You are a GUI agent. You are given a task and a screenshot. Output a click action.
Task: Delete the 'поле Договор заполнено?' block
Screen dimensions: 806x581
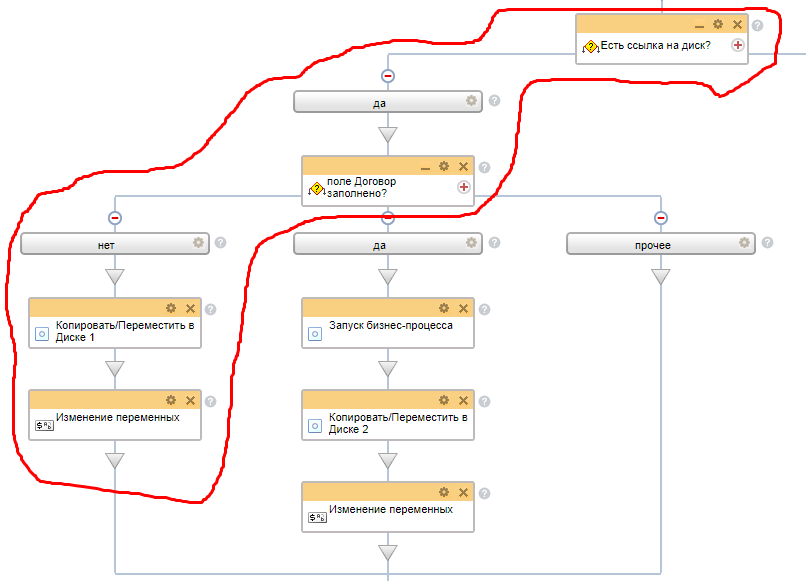tap(463, 167)
